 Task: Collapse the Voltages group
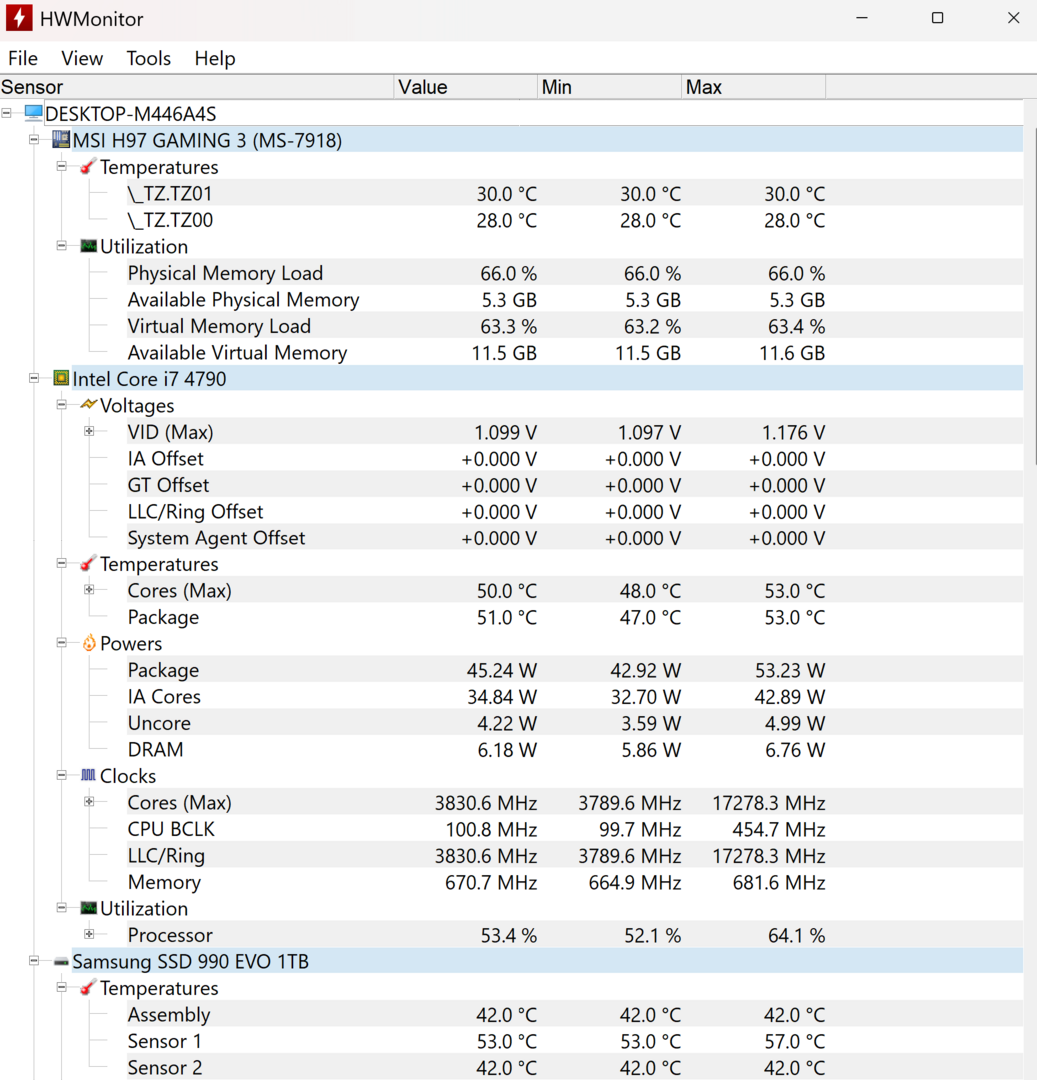(x=62, y=404)
